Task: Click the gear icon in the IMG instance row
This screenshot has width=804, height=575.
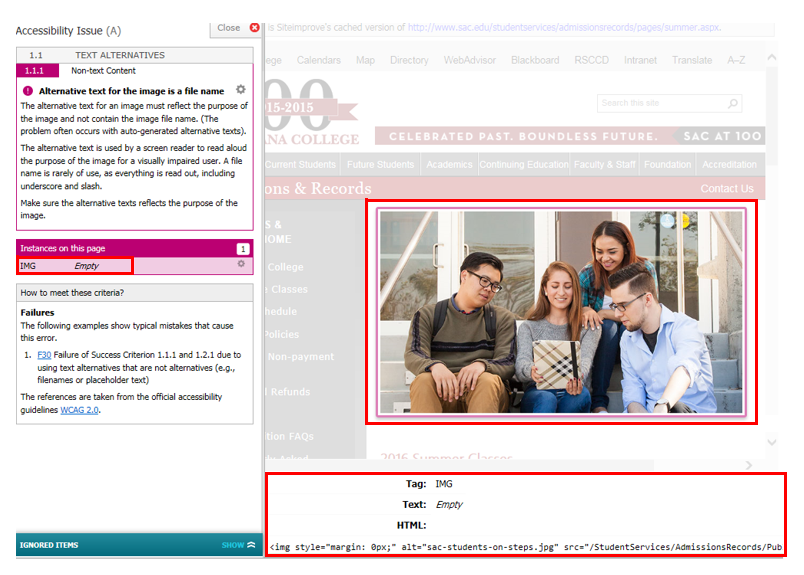Action: click(241, 264)
